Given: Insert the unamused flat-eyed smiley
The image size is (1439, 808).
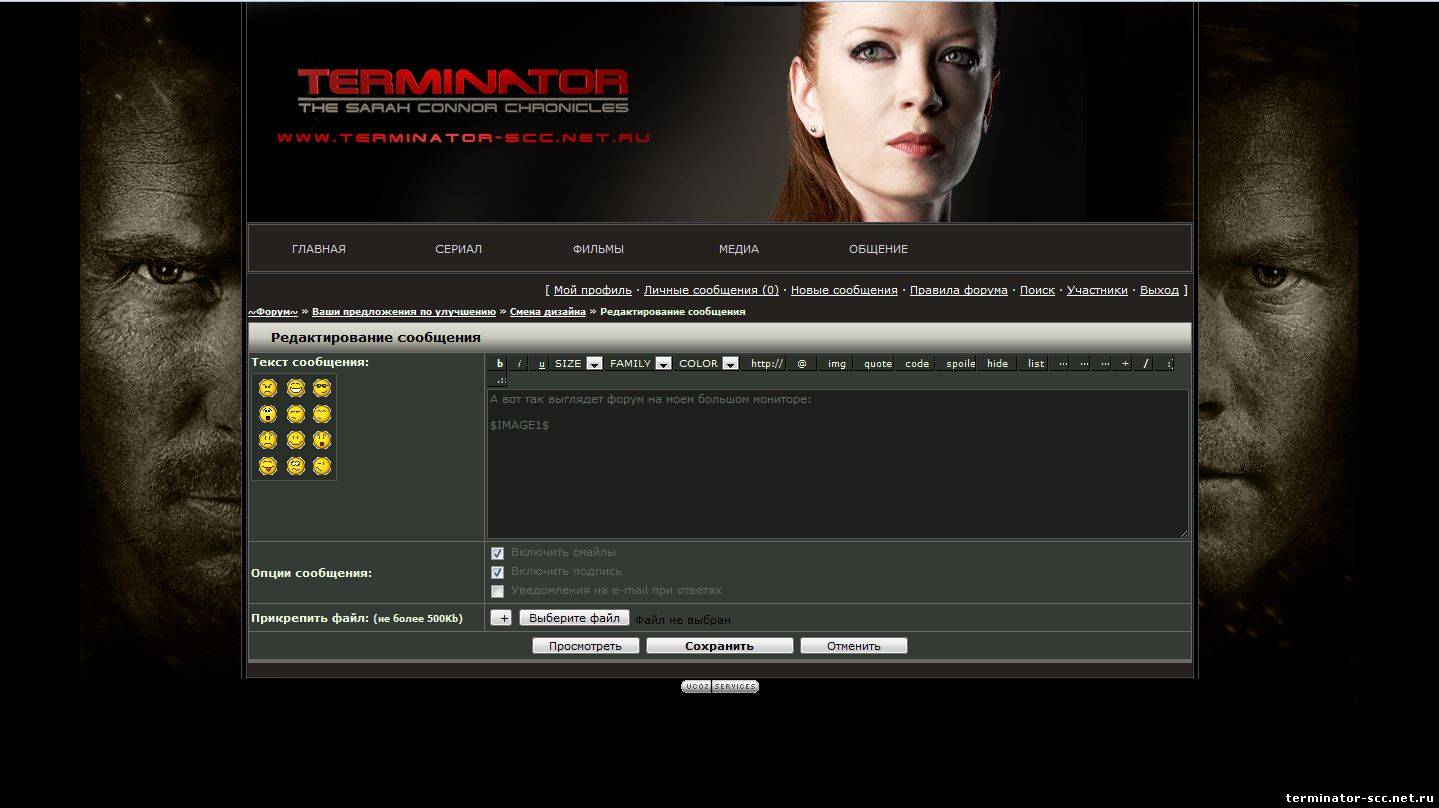Looking at the screenshot, I should coord(295,414).
